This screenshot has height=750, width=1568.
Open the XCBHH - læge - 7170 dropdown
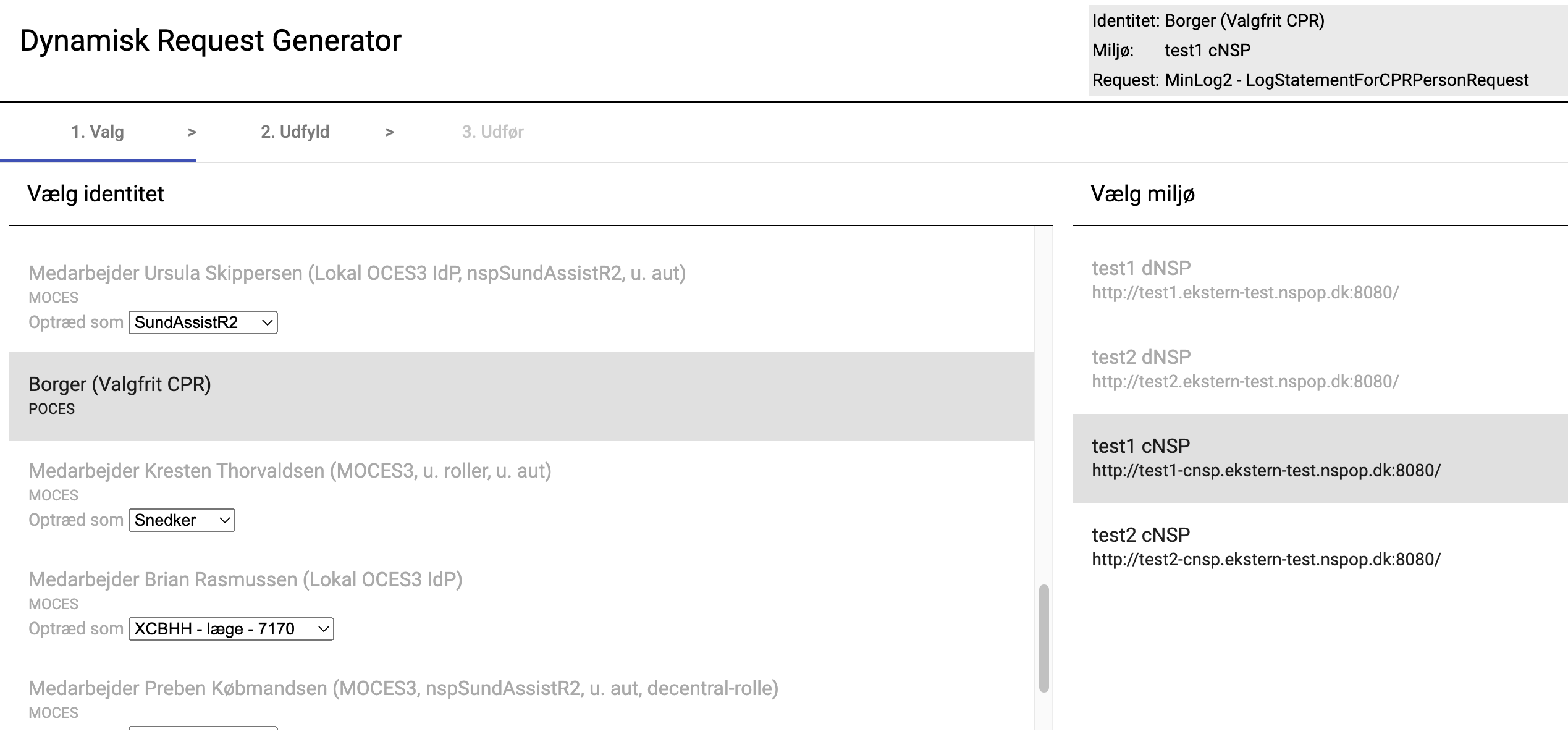click(231, 629)
